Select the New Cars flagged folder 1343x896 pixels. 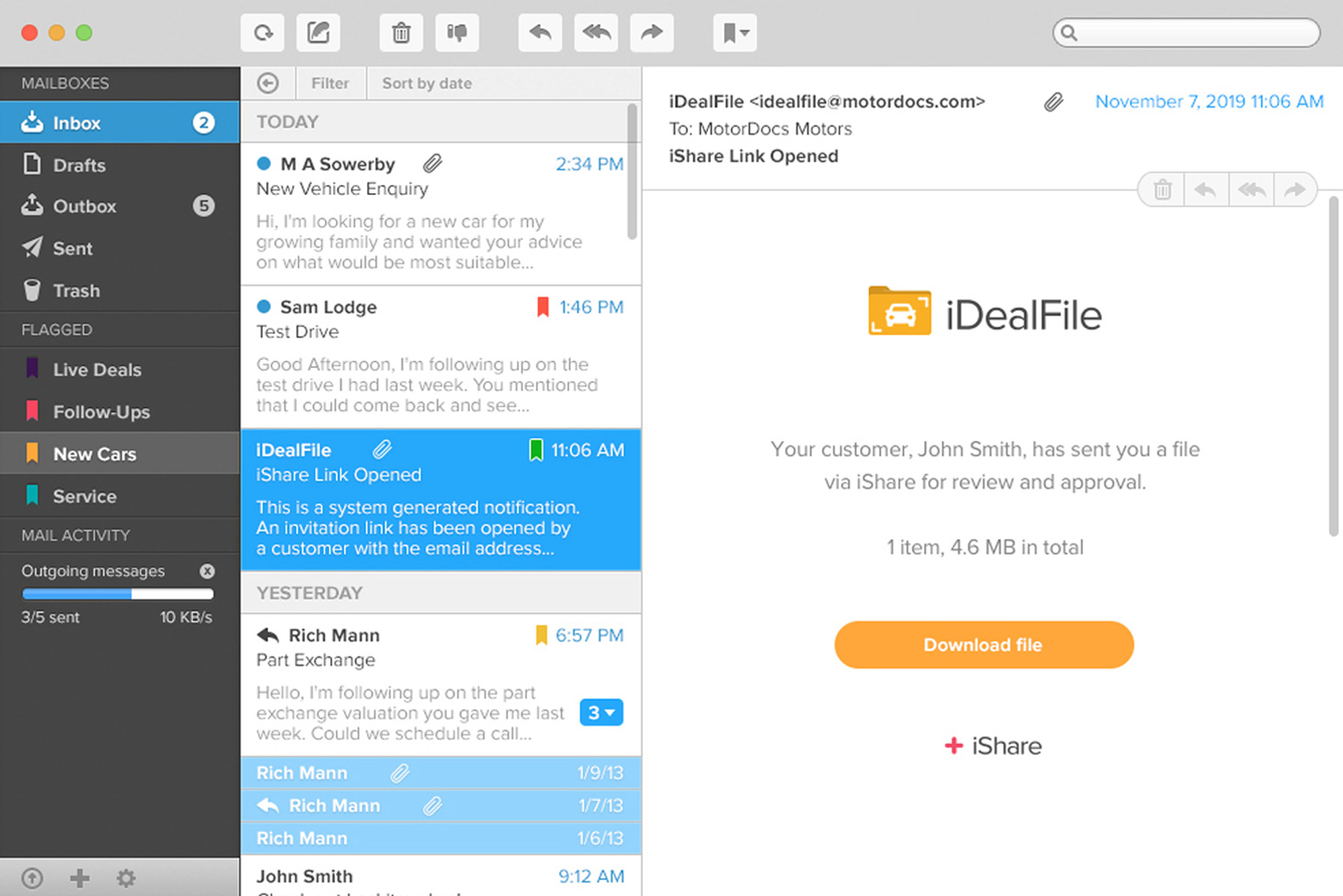119,453
